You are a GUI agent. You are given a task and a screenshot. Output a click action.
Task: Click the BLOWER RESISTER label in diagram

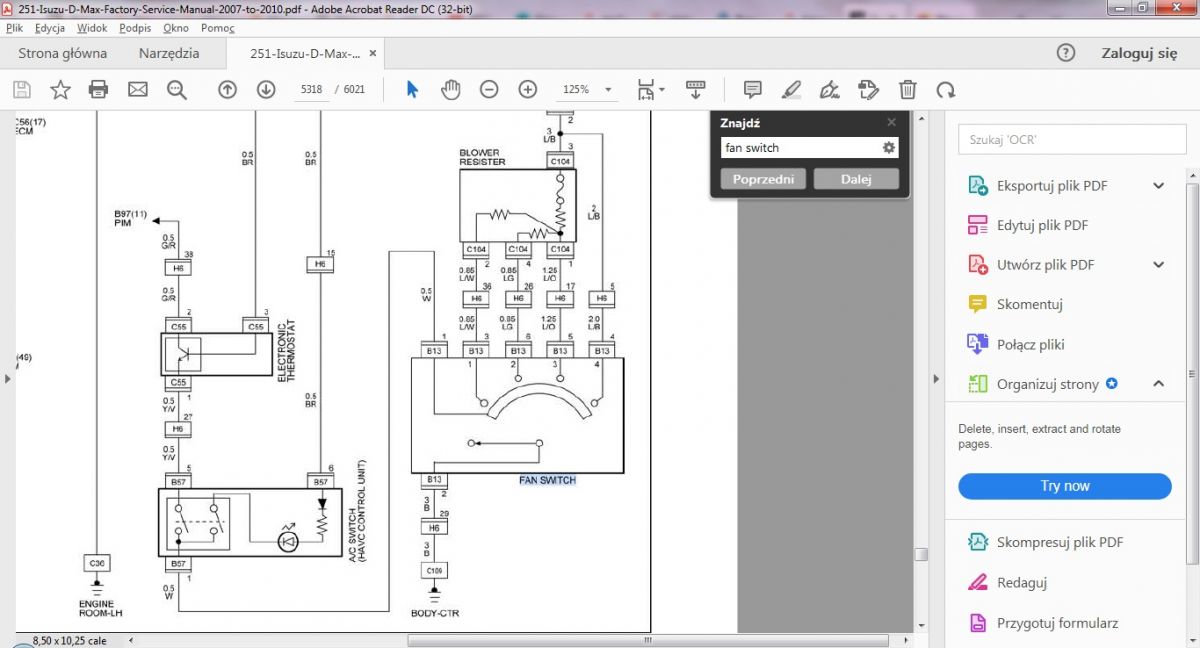(x=482, y=157)
